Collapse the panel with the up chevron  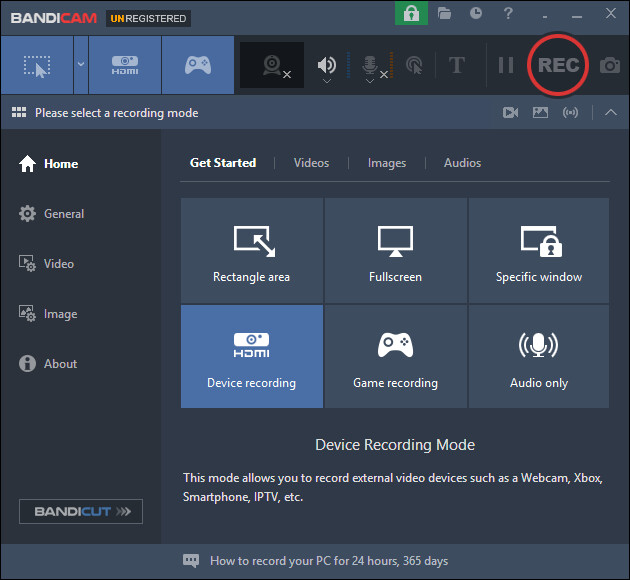pos(611,113)
